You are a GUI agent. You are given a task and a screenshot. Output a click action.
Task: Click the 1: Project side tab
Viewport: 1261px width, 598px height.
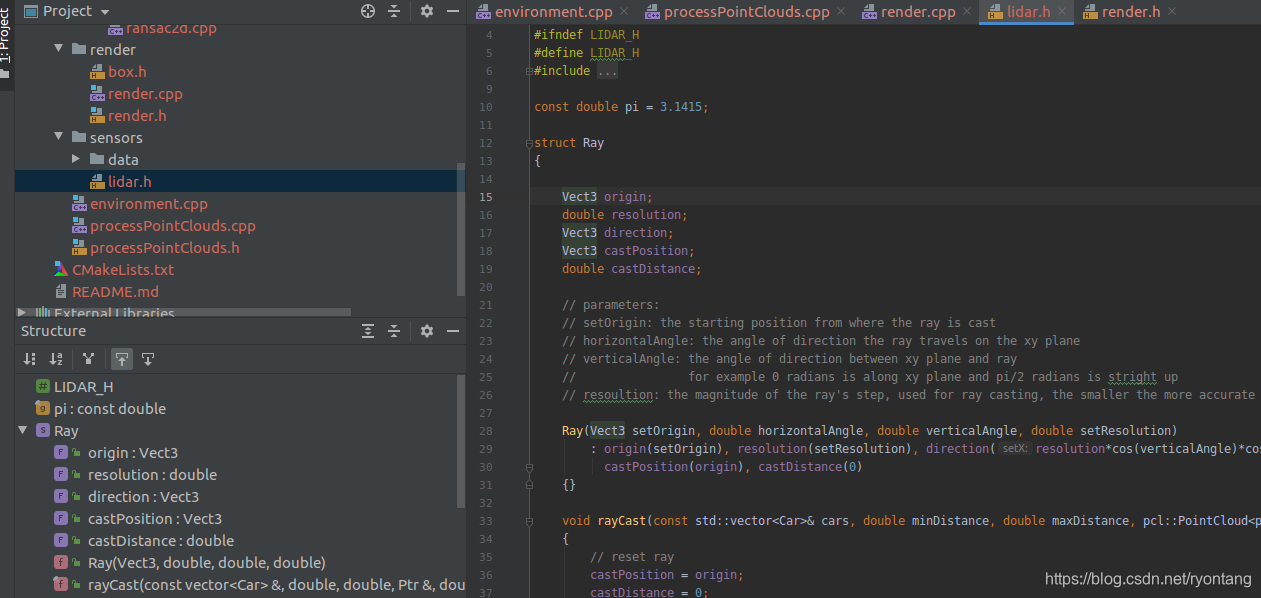[x=6, y=45]
